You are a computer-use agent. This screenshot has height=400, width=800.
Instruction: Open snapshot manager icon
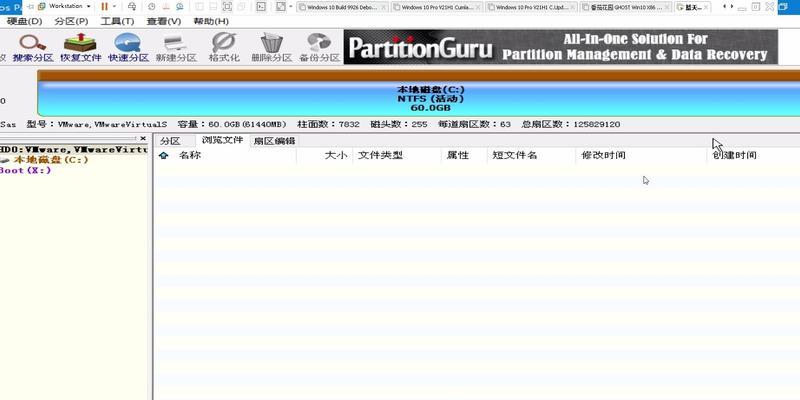(x=180, y=7)
